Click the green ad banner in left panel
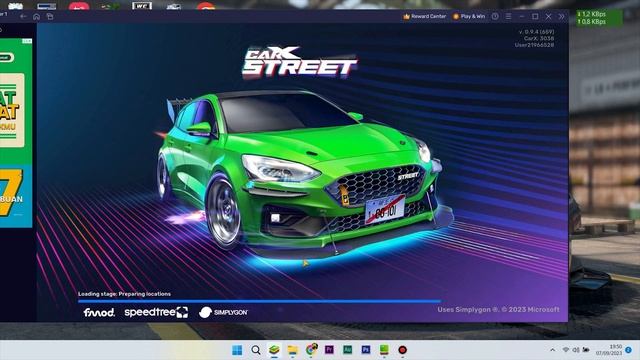640x360 pixels. pyautogui.click(x=16, y=101)
